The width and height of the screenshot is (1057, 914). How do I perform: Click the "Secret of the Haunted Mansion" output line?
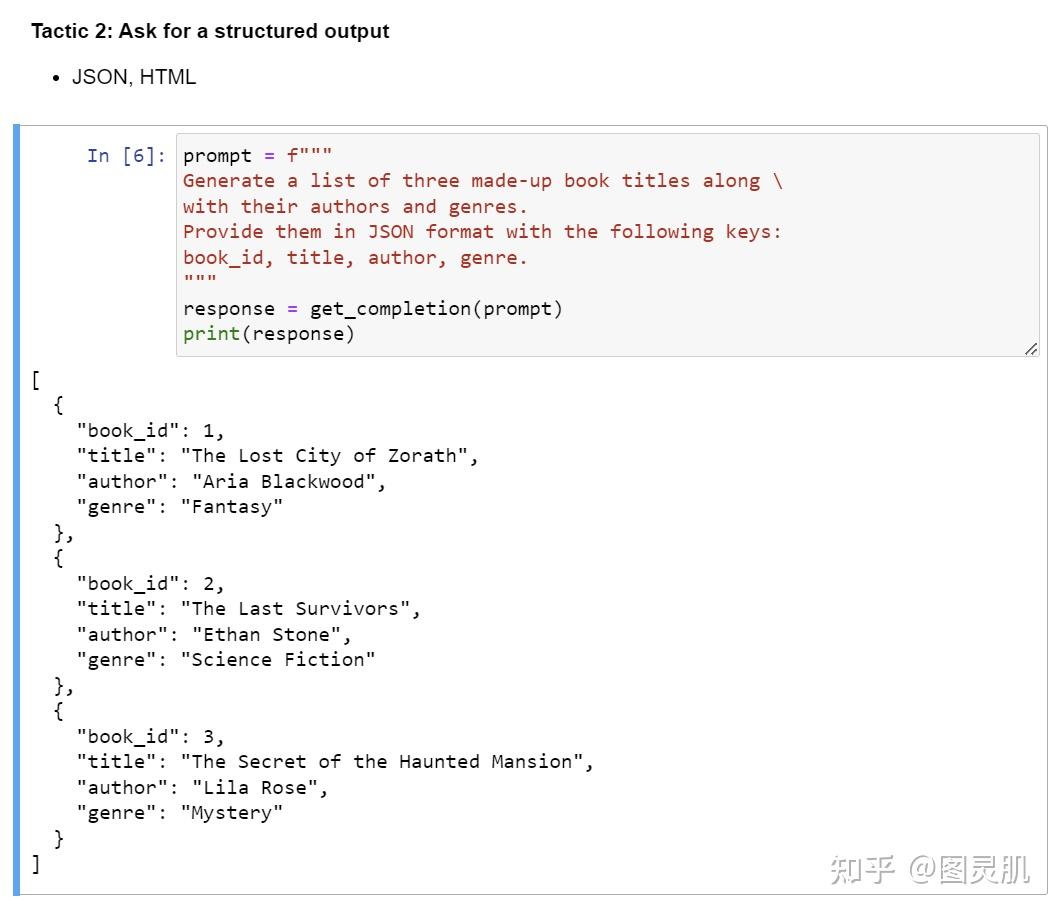click(x=335, y=762)
